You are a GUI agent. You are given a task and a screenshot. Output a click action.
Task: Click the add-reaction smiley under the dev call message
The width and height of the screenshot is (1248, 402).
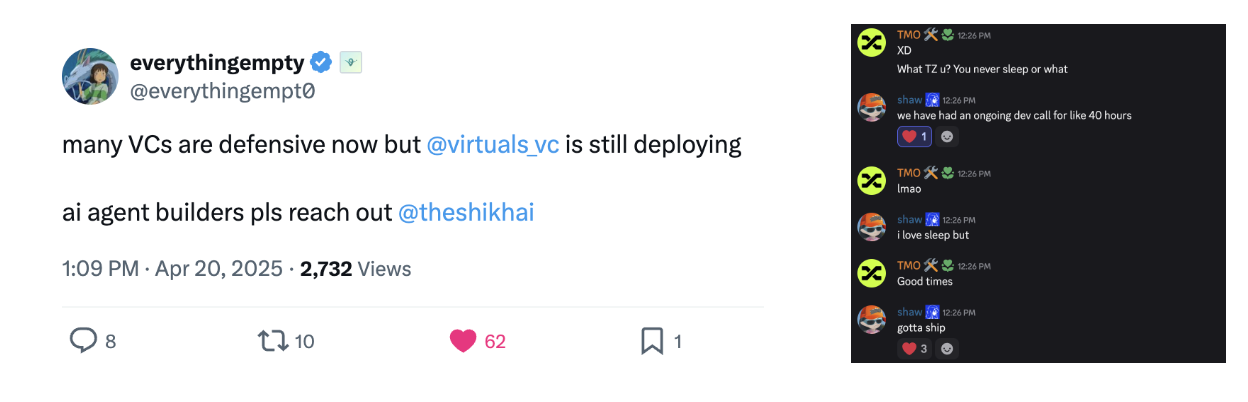[x=948, y=136]
